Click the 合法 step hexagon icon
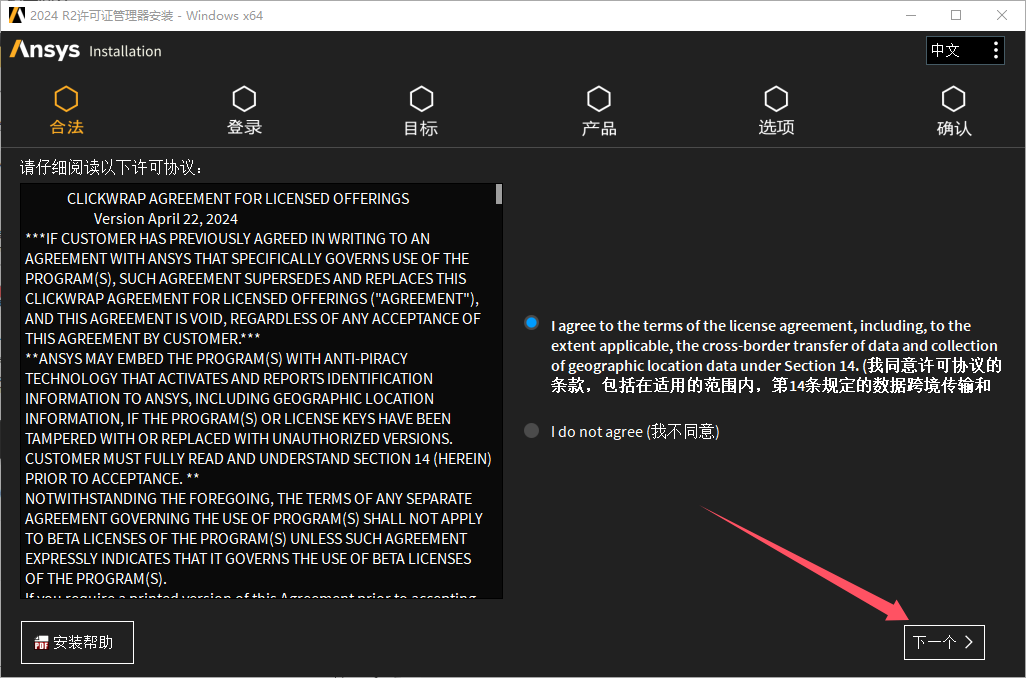Viewport: 1026px width, 678px height. [x=66, y=99]
